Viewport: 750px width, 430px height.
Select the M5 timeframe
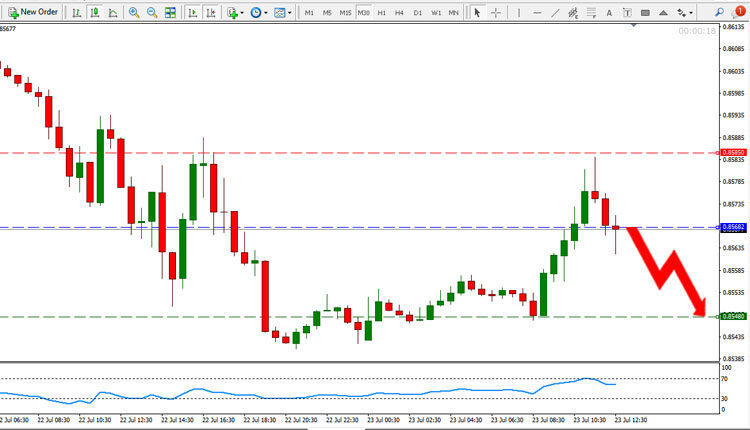[x=327, y=13]
